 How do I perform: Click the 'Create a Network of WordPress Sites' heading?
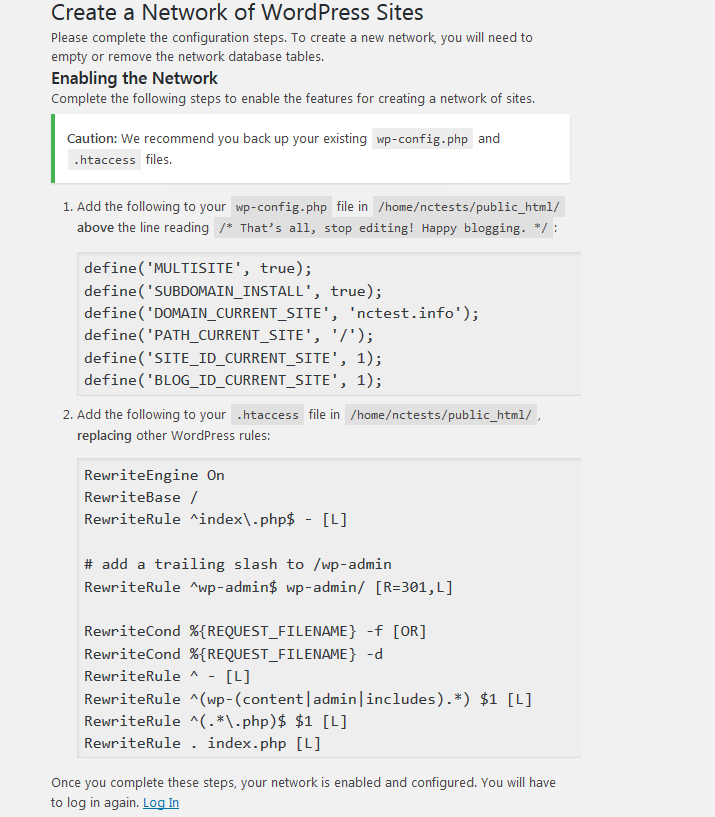click(x=237, y=13)
